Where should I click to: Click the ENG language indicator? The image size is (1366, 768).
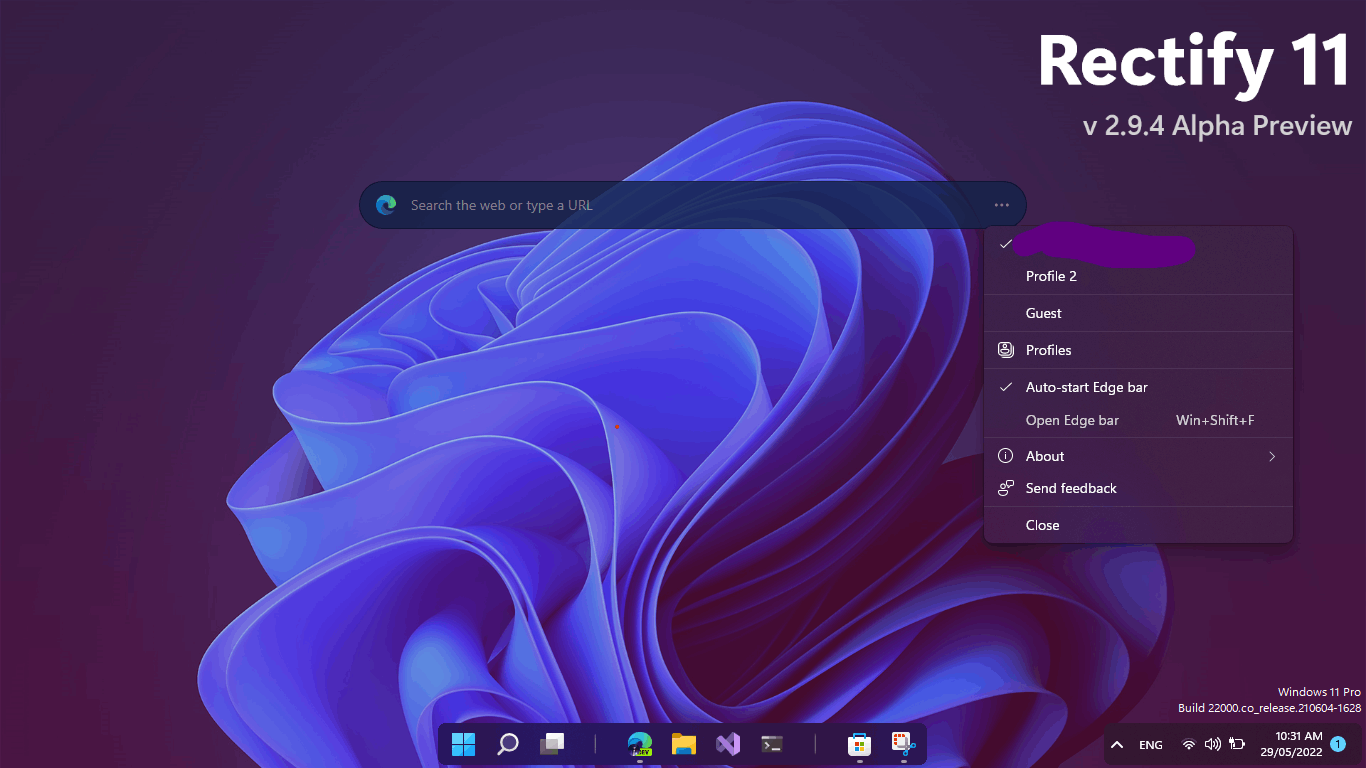coord(1151,745)
